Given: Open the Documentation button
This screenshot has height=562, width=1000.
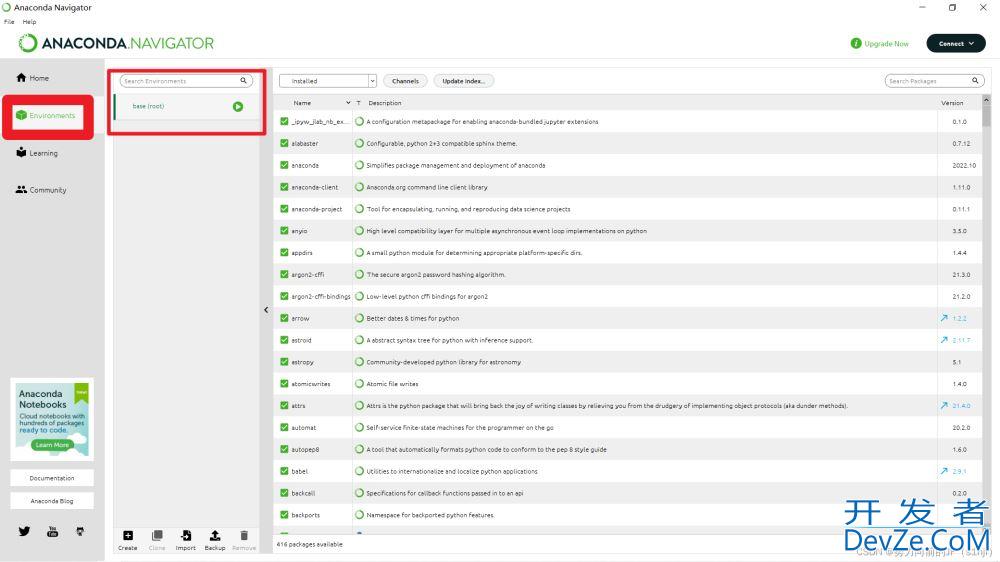Looking at the screenshot, I should click(x=52, y=478).
